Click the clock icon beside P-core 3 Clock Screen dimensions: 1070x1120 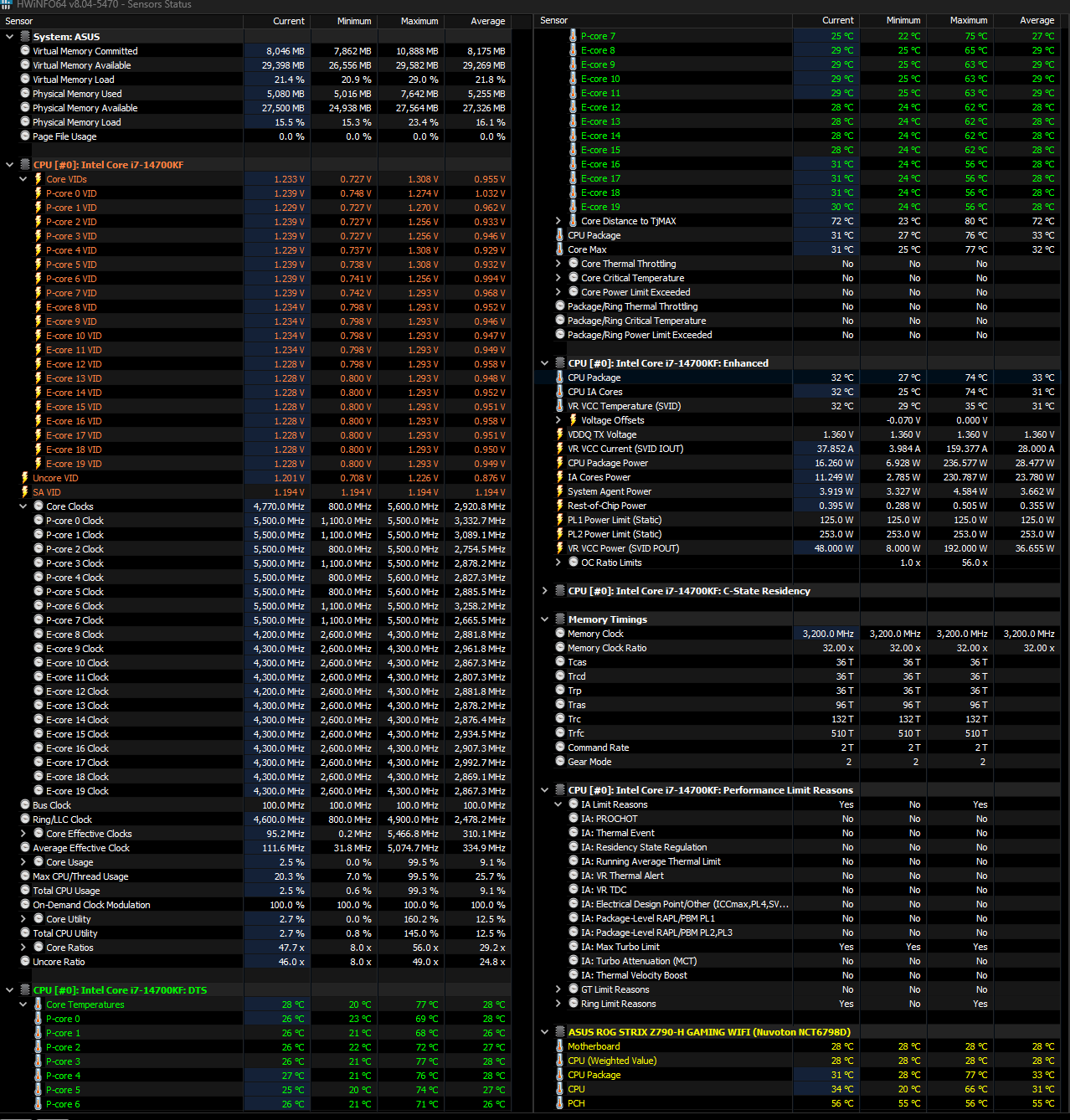point(39,563)
